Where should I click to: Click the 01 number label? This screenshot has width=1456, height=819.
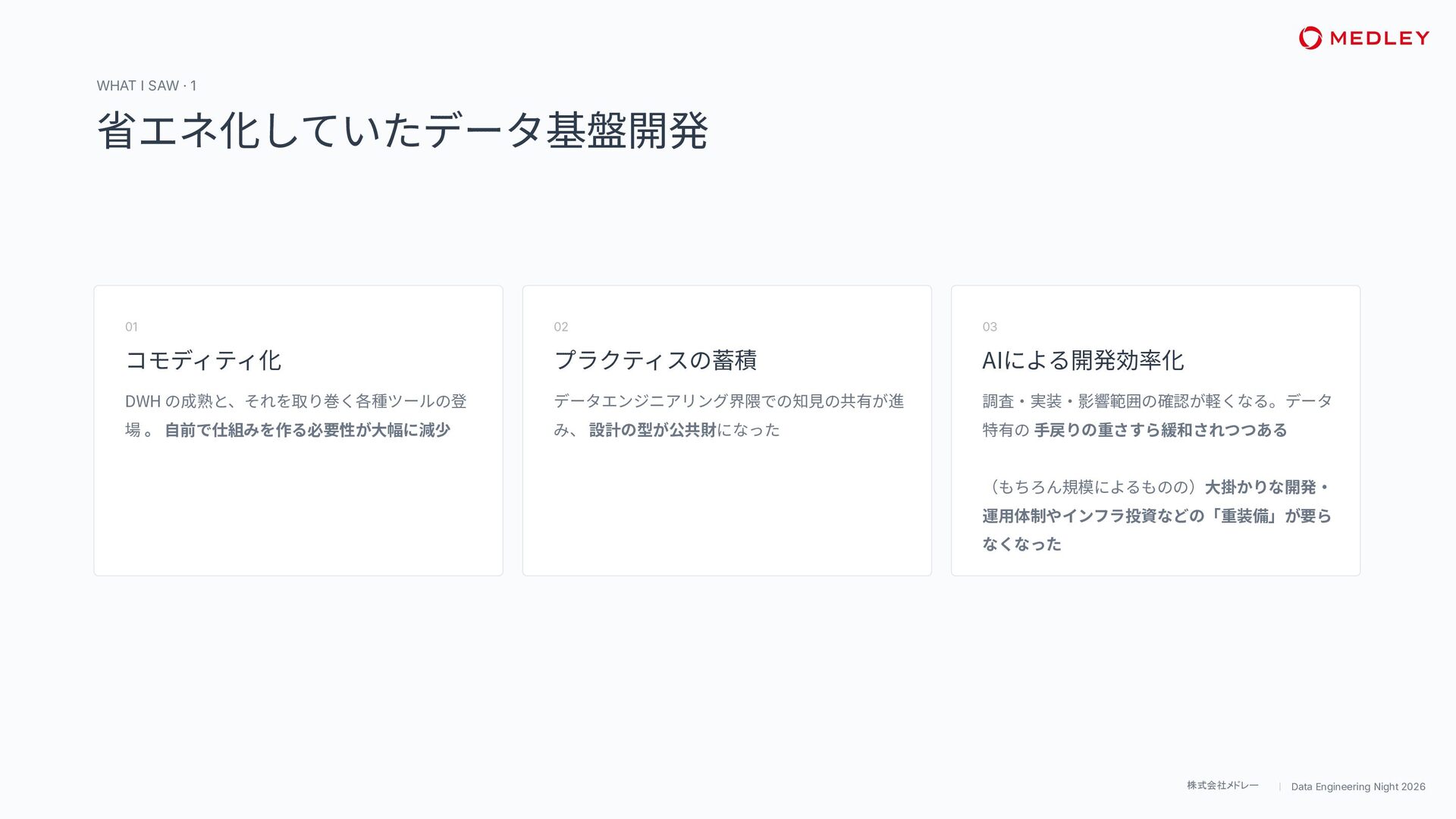[x=131, y=327]
